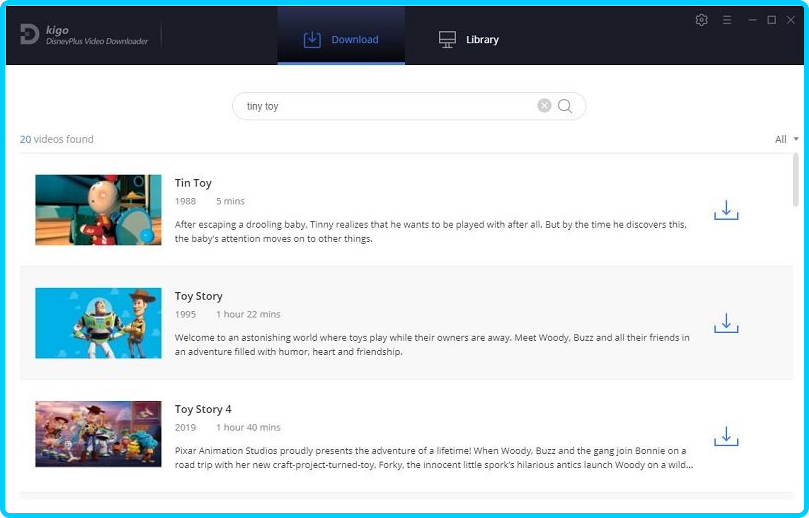Click the magnifier search icon
This screenshot has width=809, height=518.
tap(565, 106)
